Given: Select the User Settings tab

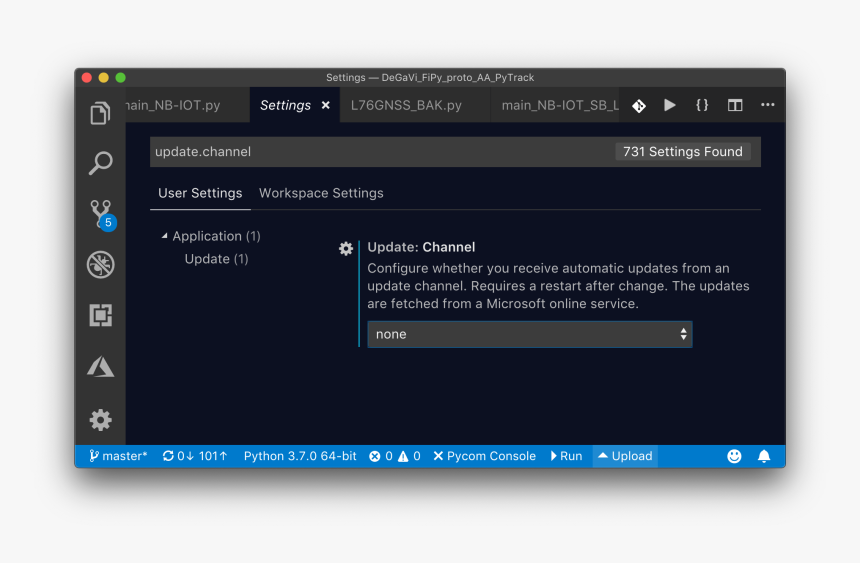Looking at the screenshot, I should tap(200, 193).
